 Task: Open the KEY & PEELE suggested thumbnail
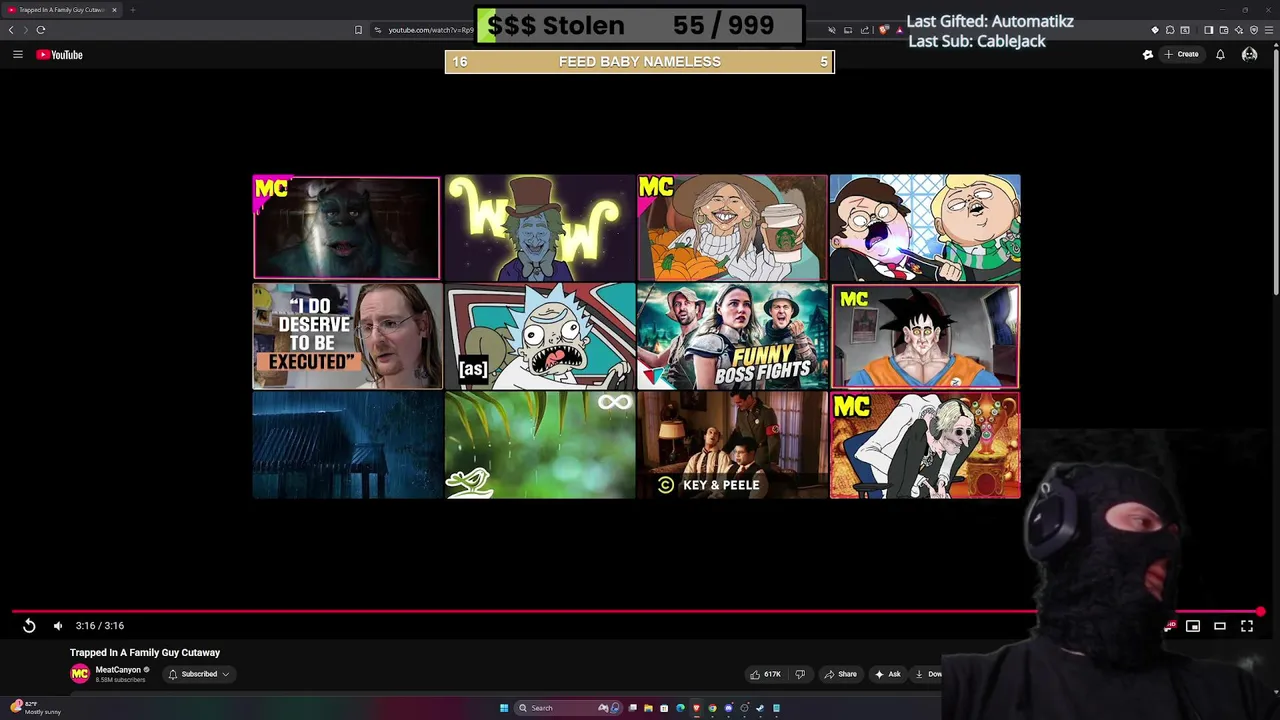(x=733, y=445)
